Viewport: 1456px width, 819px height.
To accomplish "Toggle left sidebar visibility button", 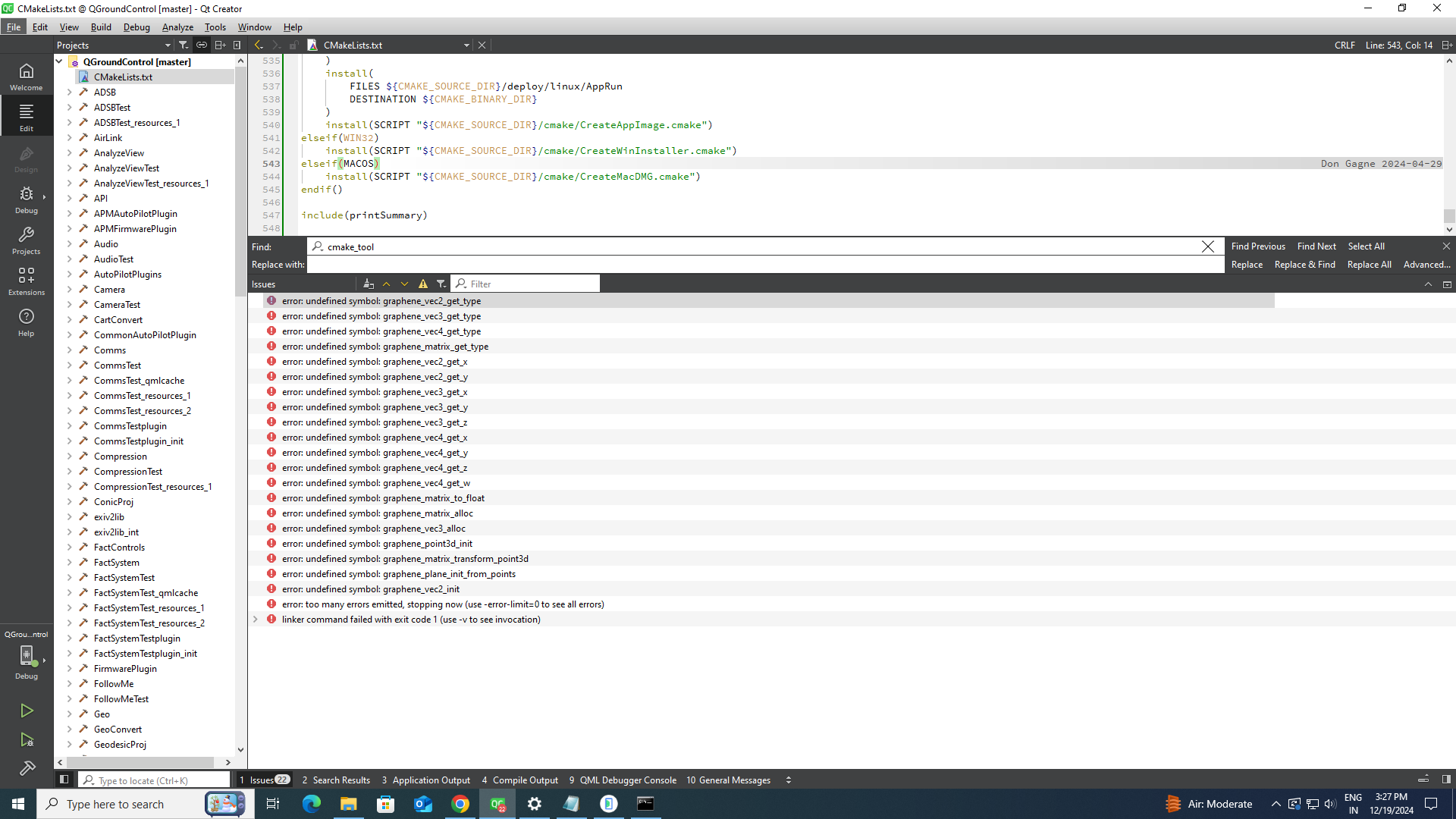I will click(x=64, y=780).
